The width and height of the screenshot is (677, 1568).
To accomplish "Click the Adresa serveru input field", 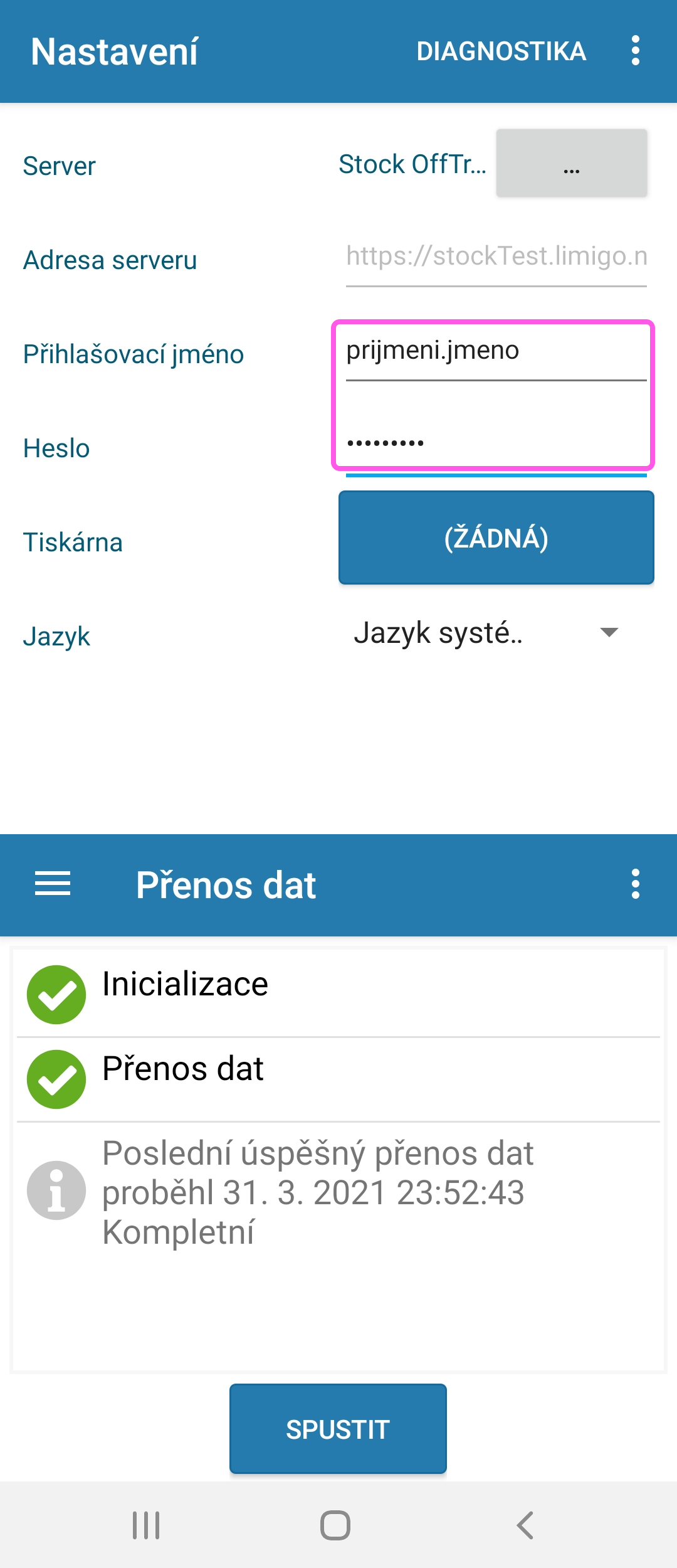I will click(495, 257).
